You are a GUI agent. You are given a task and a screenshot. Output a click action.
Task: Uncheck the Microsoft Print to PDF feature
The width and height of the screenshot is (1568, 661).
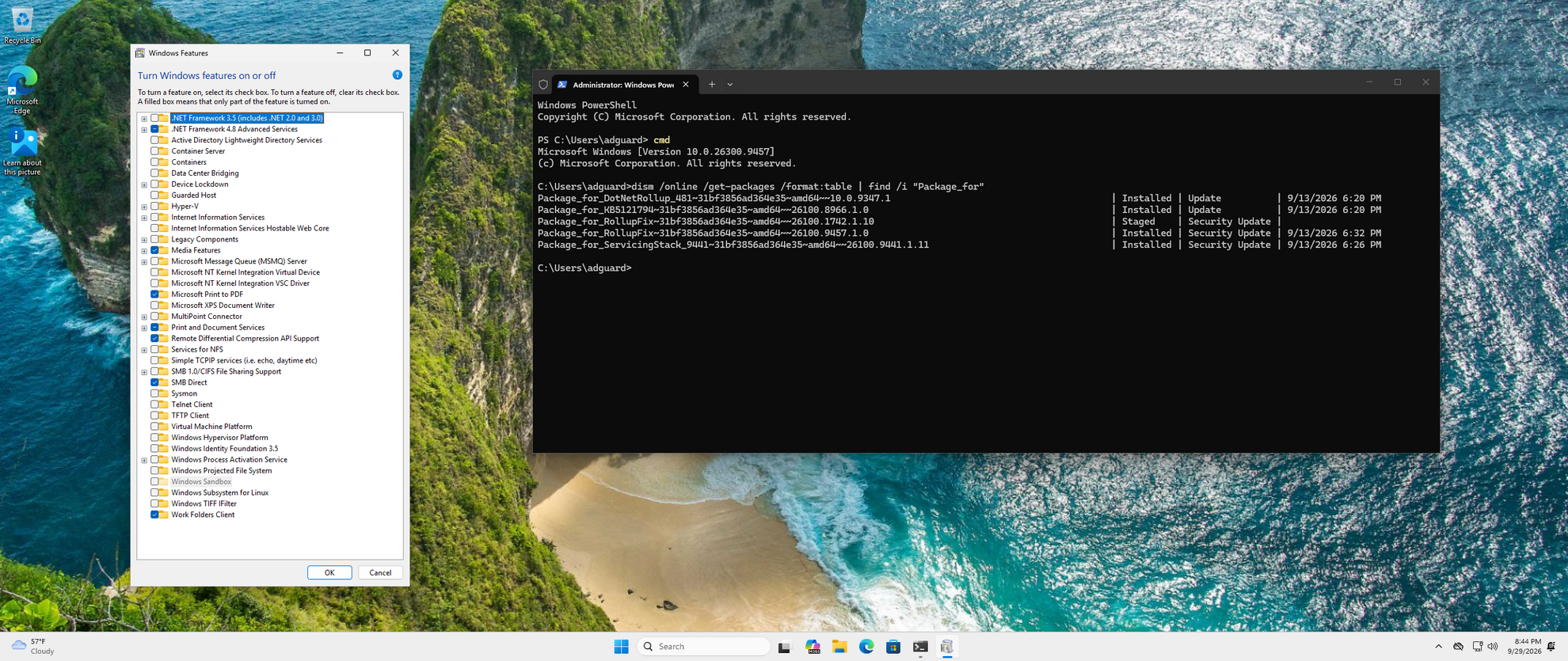(154, 294)
